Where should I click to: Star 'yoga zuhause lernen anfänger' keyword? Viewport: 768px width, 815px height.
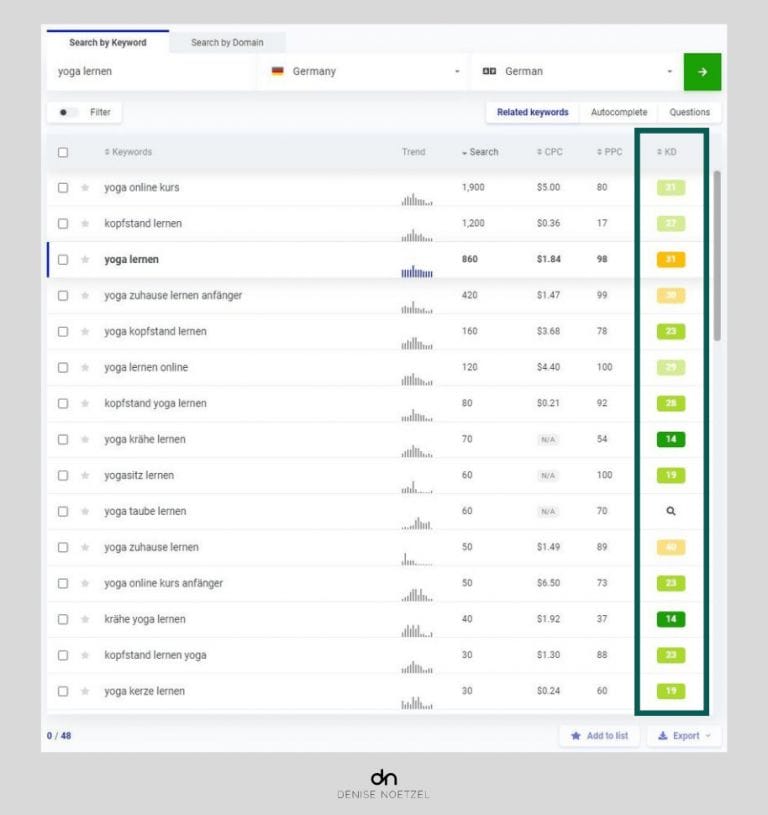pyautogui.click(x=85, y=295)
